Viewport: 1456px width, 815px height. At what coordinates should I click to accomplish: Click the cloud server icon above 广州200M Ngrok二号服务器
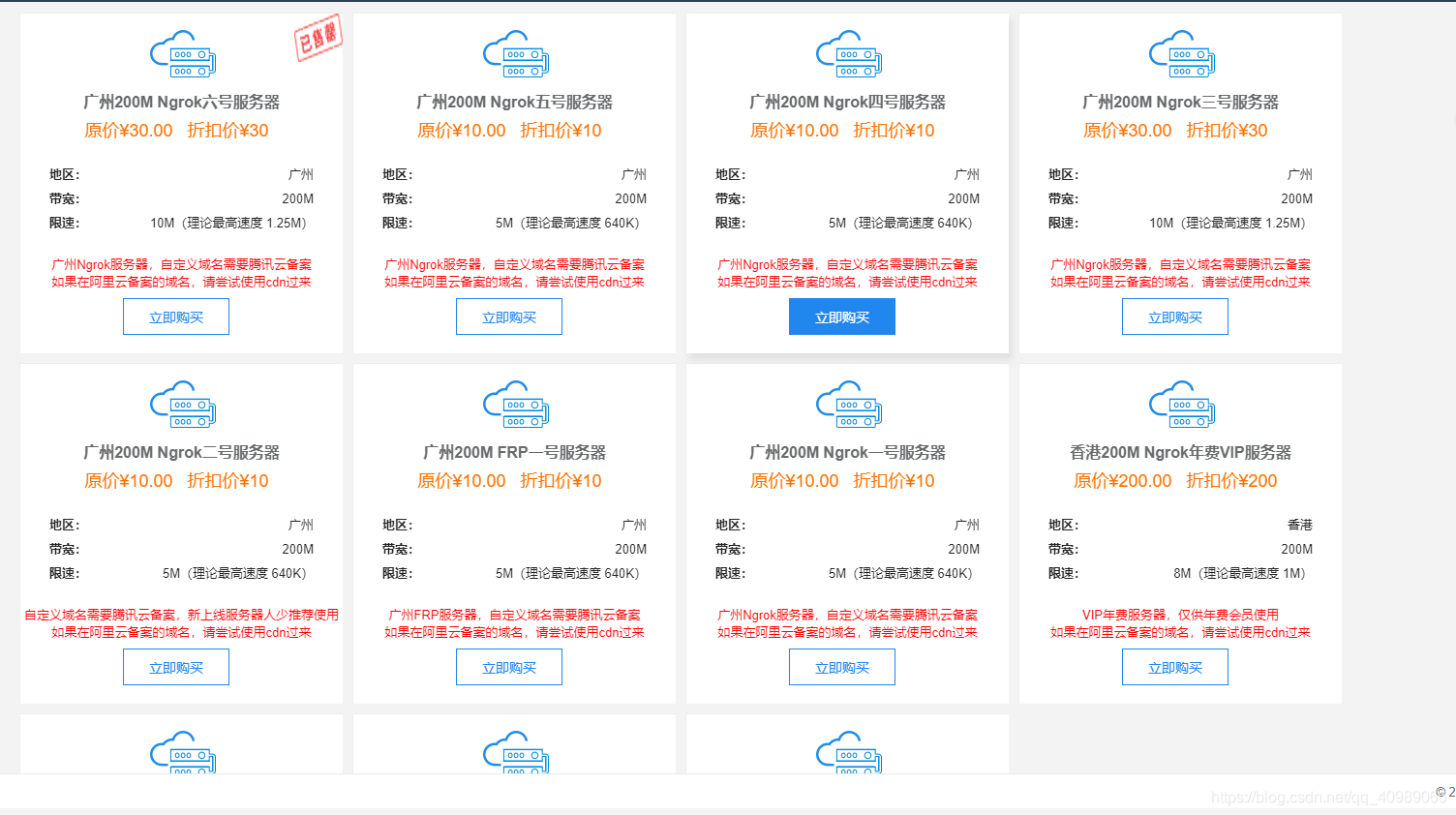[182, 405]
